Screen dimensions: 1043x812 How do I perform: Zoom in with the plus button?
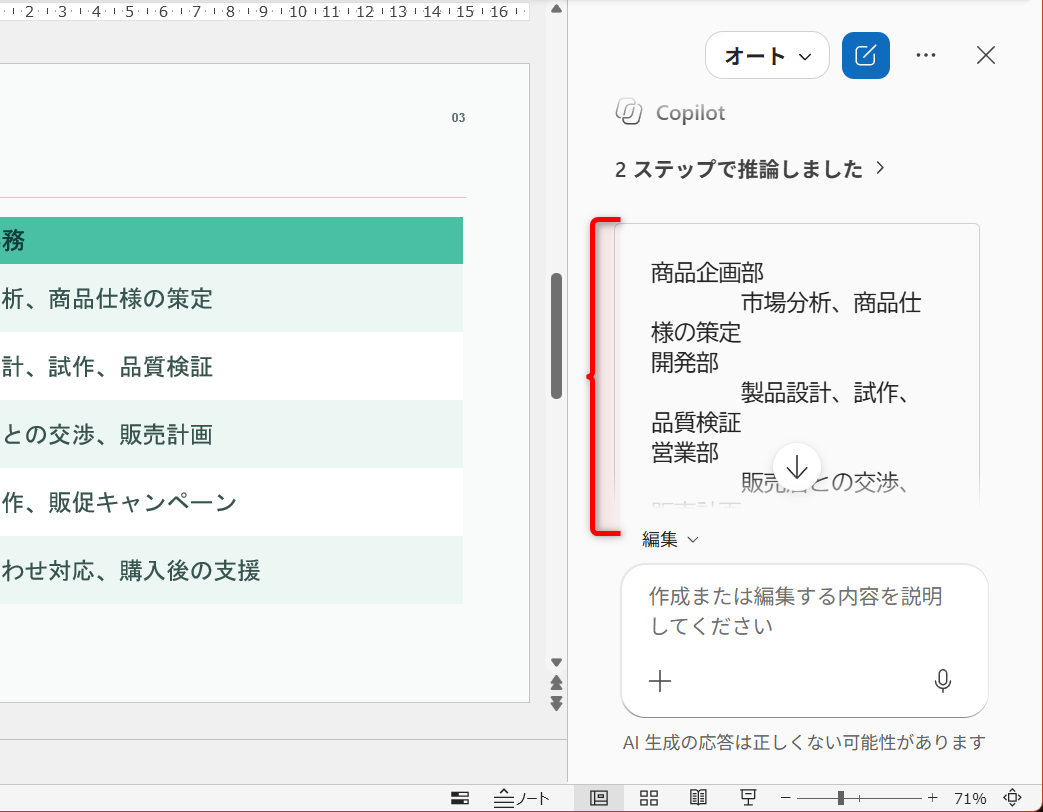coord(933,798)
